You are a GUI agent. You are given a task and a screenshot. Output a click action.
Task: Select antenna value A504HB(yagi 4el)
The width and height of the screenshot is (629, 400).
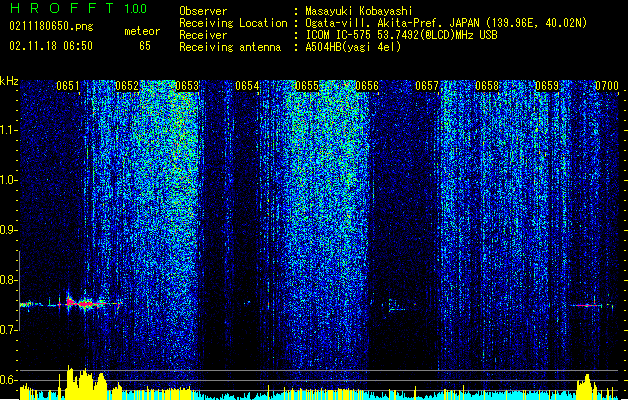pyautogui.click(x=353, y=47)
